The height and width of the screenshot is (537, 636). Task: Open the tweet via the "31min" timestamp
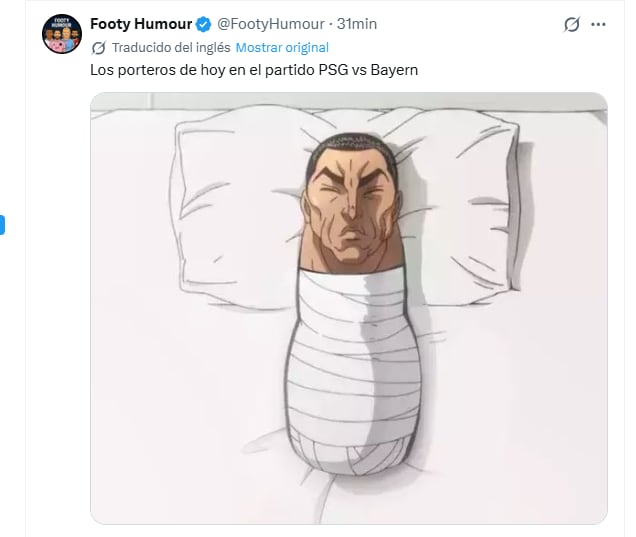pyautogui.click(x=356, y=23)
